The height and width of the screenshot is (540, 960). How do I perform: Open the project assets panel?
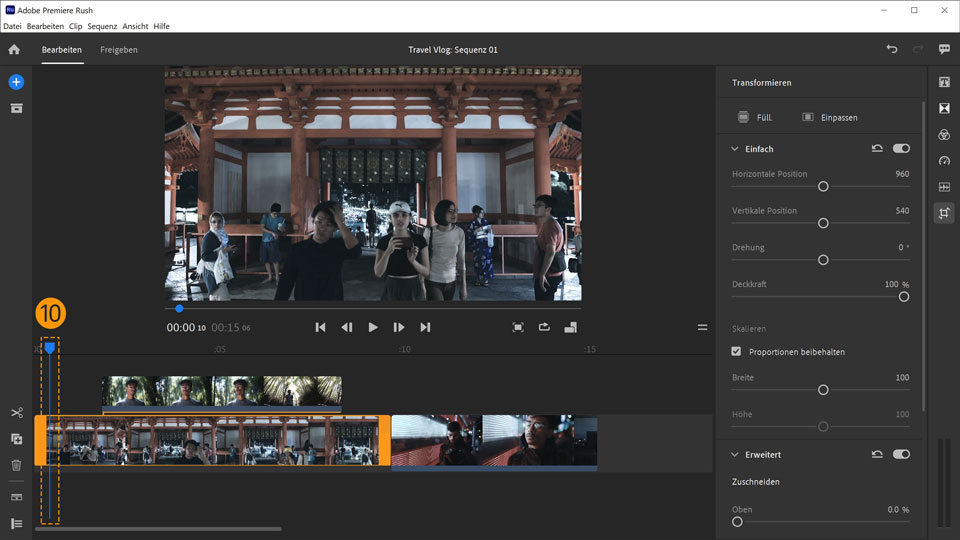coord(17,108)
